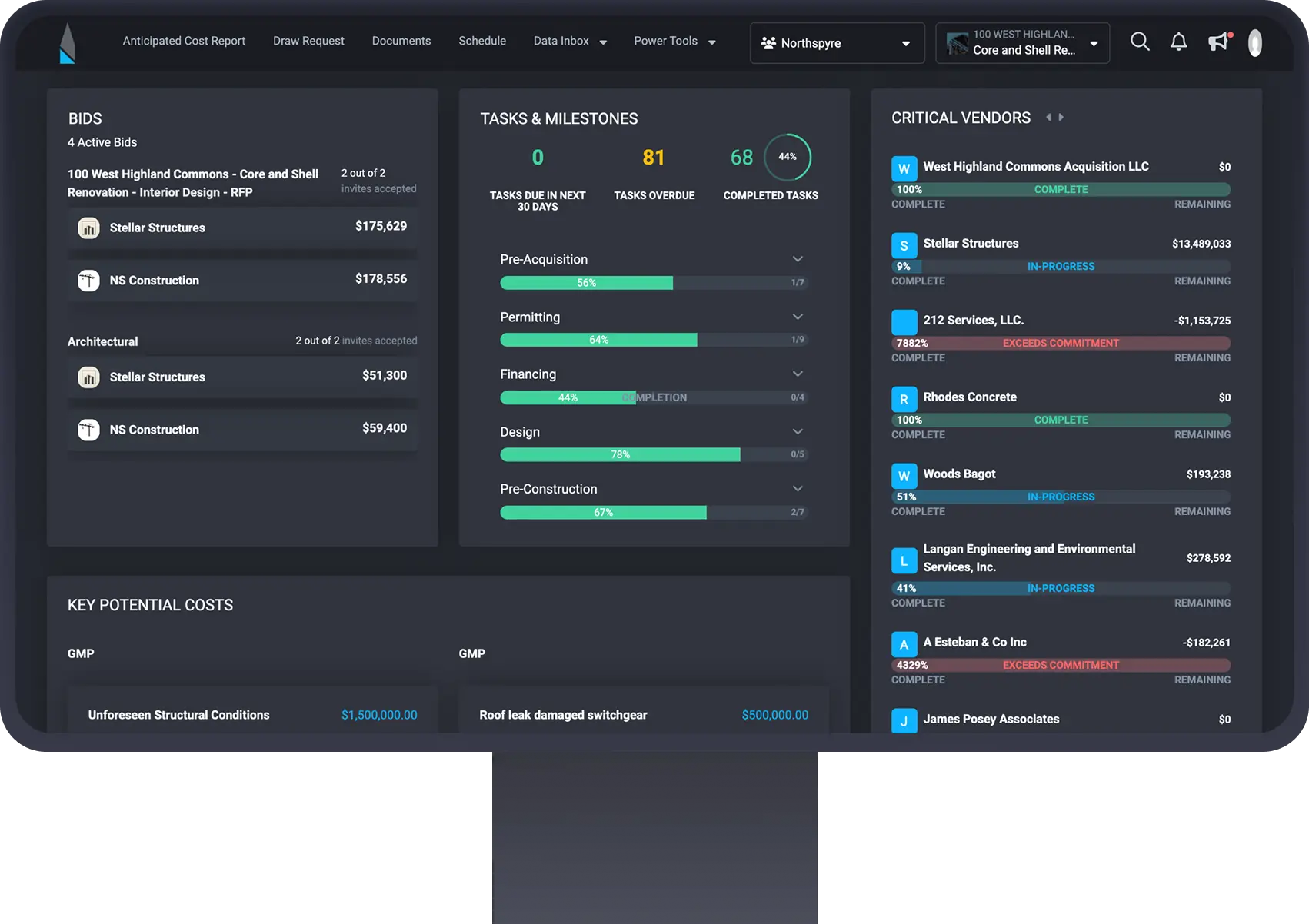Image resolution: width=1309 pixels, height=924 pixels.
Task: Open the Documents menu item
Action: (x=401, y=41)
